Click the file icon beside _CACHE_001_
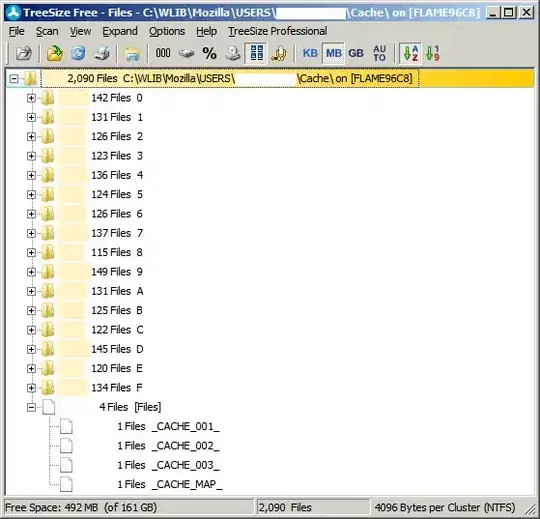This screenshot has height=519, width=540. pos(66,427)
